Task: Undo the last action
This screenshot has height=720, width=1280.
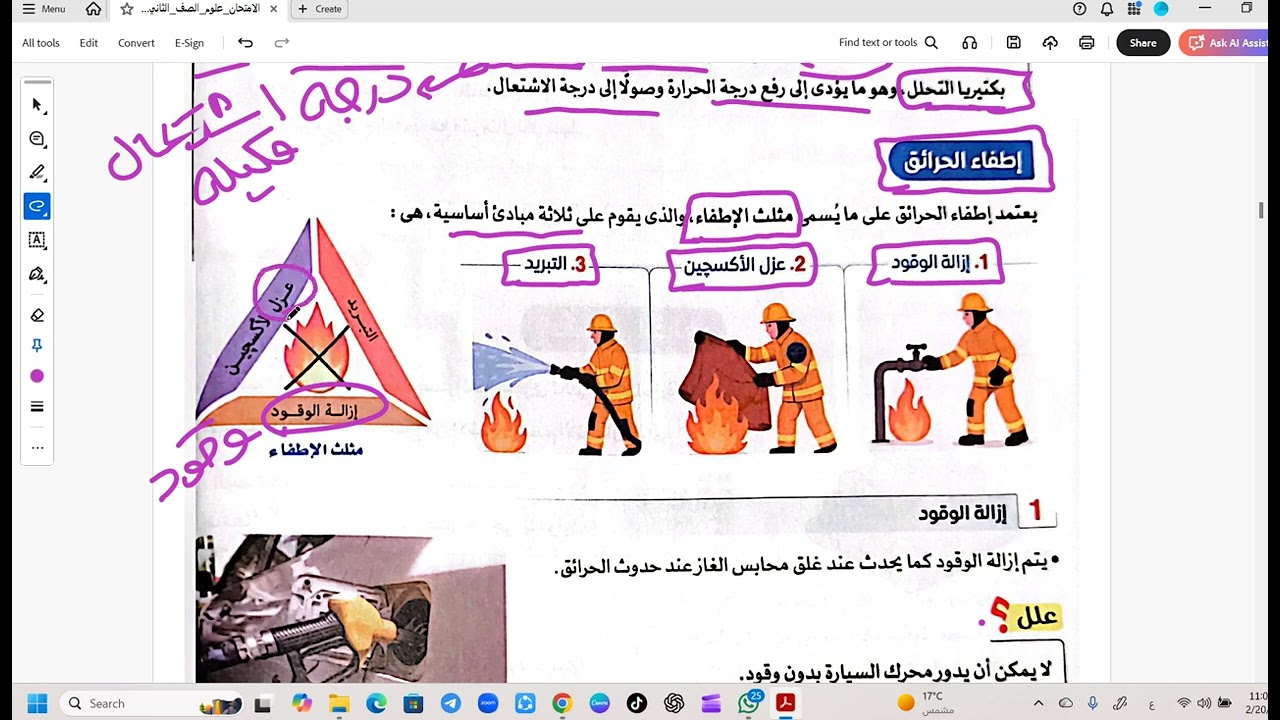Action: [245, 43]
